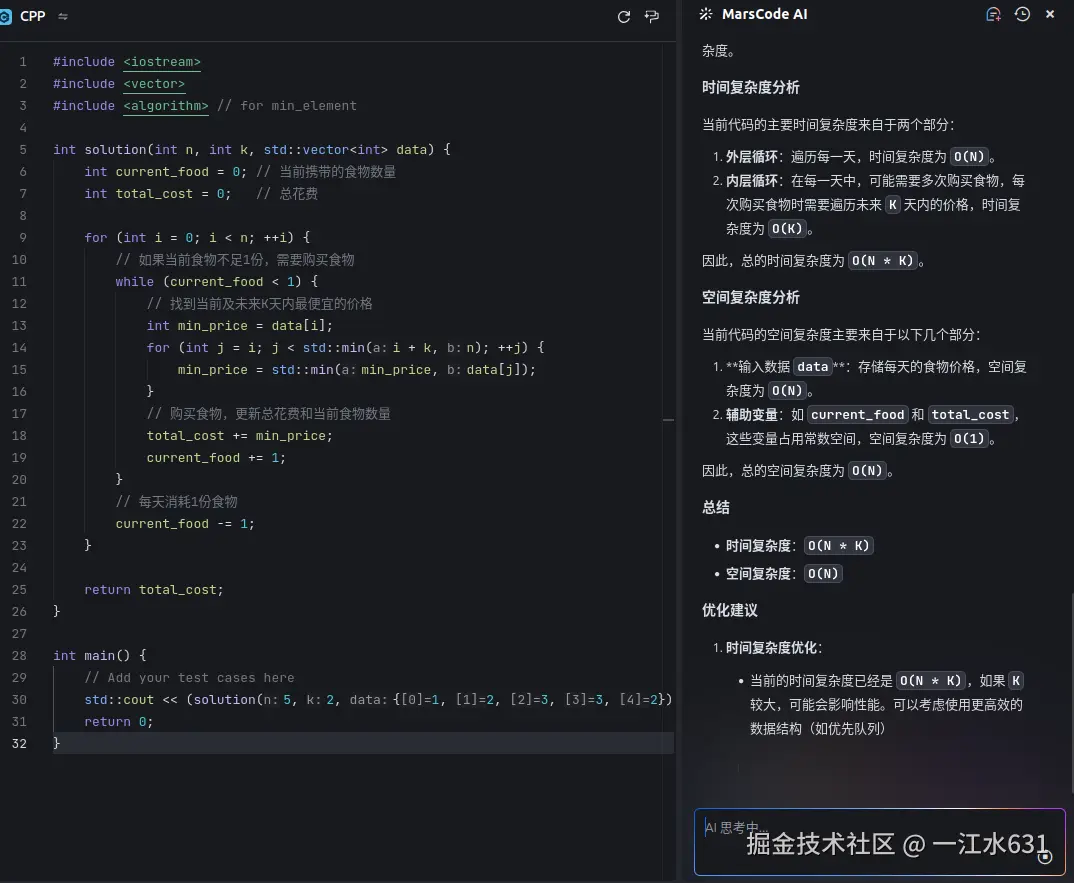
Task: Click line number 5 in gutter
Action: click(23, 149)
